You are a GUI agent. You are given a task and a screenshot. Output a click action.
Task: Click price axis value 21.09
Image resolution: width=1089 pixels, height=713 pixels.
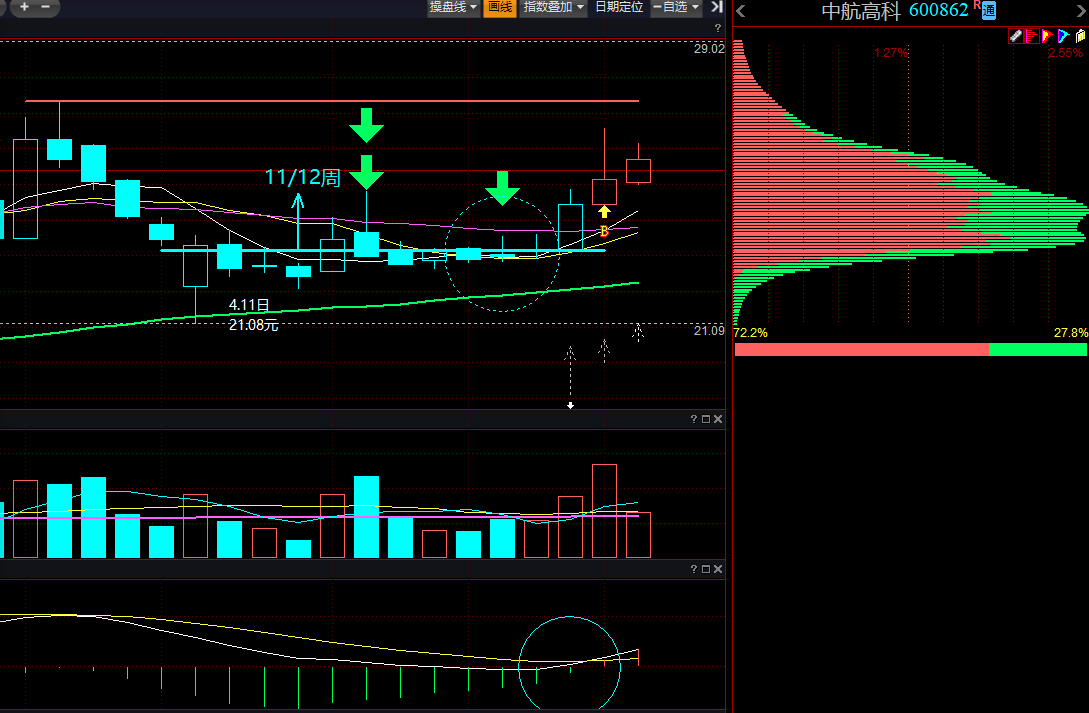pyautogui.click(x=709, y=330)
